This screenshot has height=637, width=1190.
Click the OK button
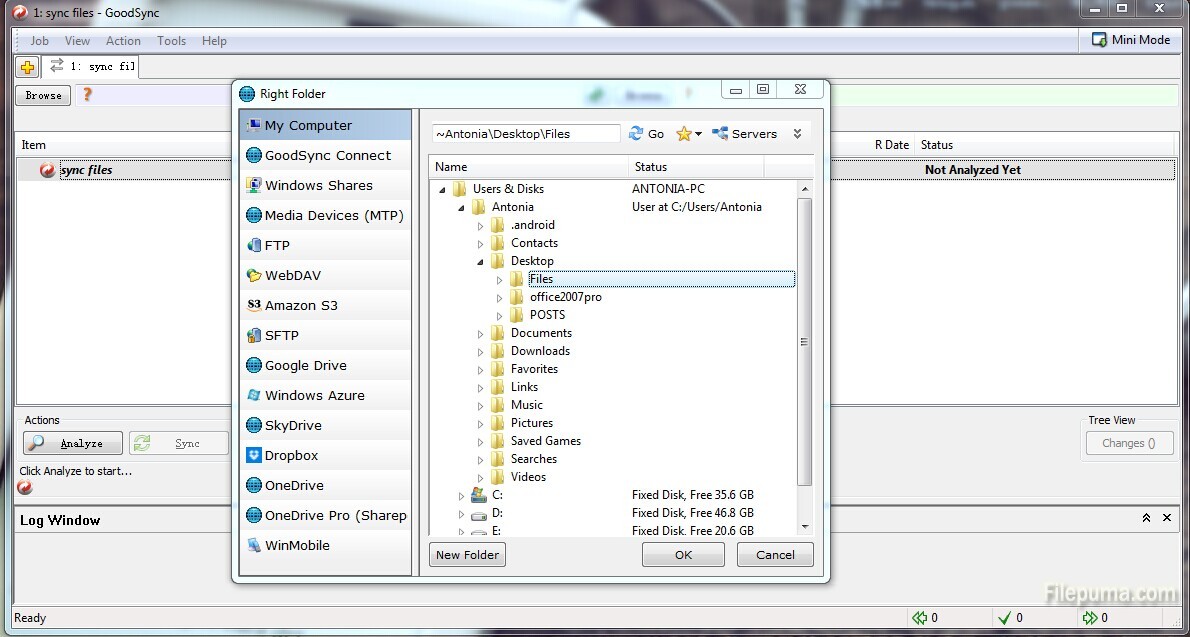pos(682,555)
